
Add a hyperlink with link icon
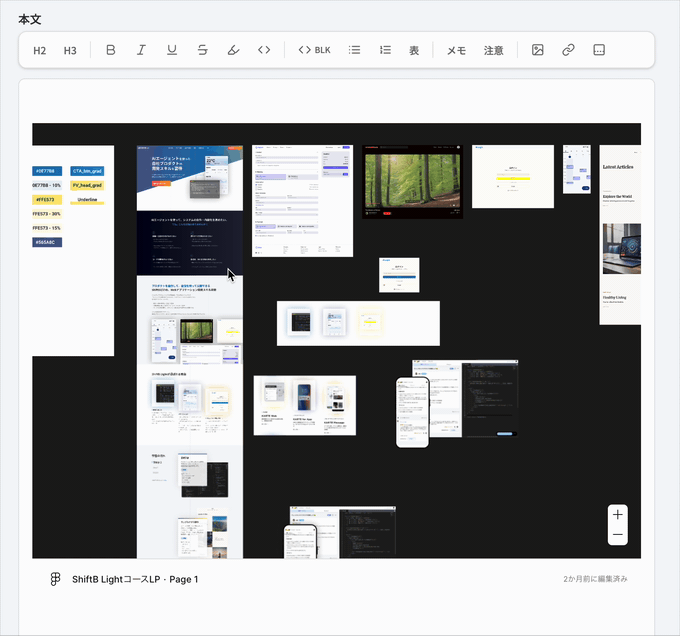point(568,50)
